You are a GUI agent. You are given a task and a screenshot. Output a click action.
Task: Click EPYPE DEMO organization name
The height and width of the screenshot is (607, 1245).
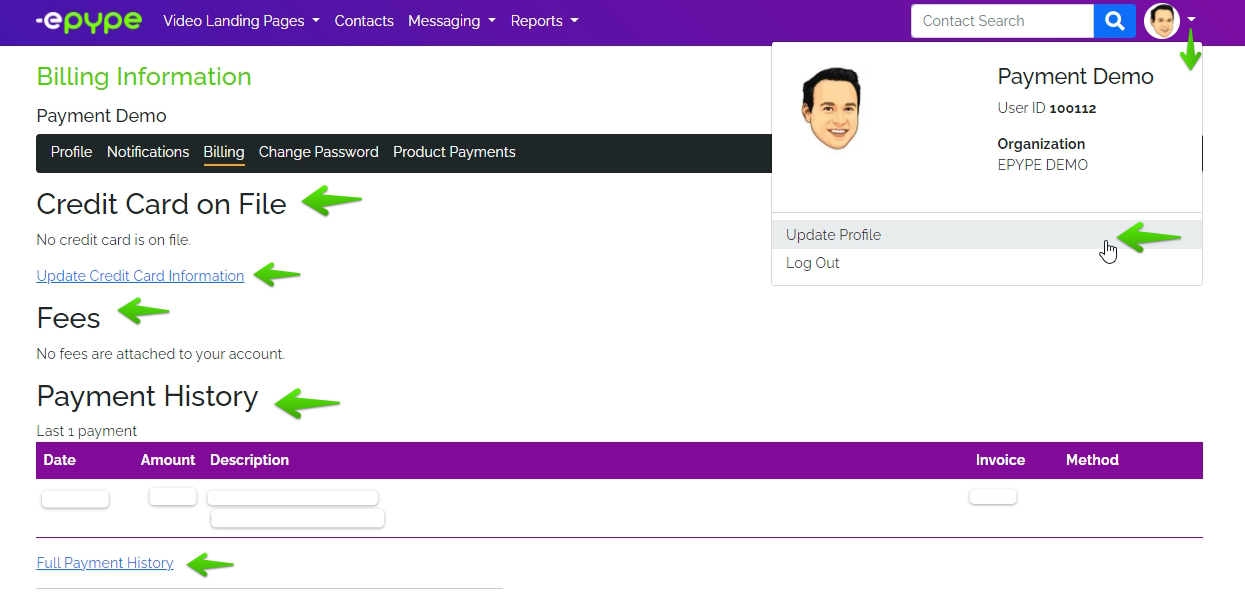(x=1043, y=165)
